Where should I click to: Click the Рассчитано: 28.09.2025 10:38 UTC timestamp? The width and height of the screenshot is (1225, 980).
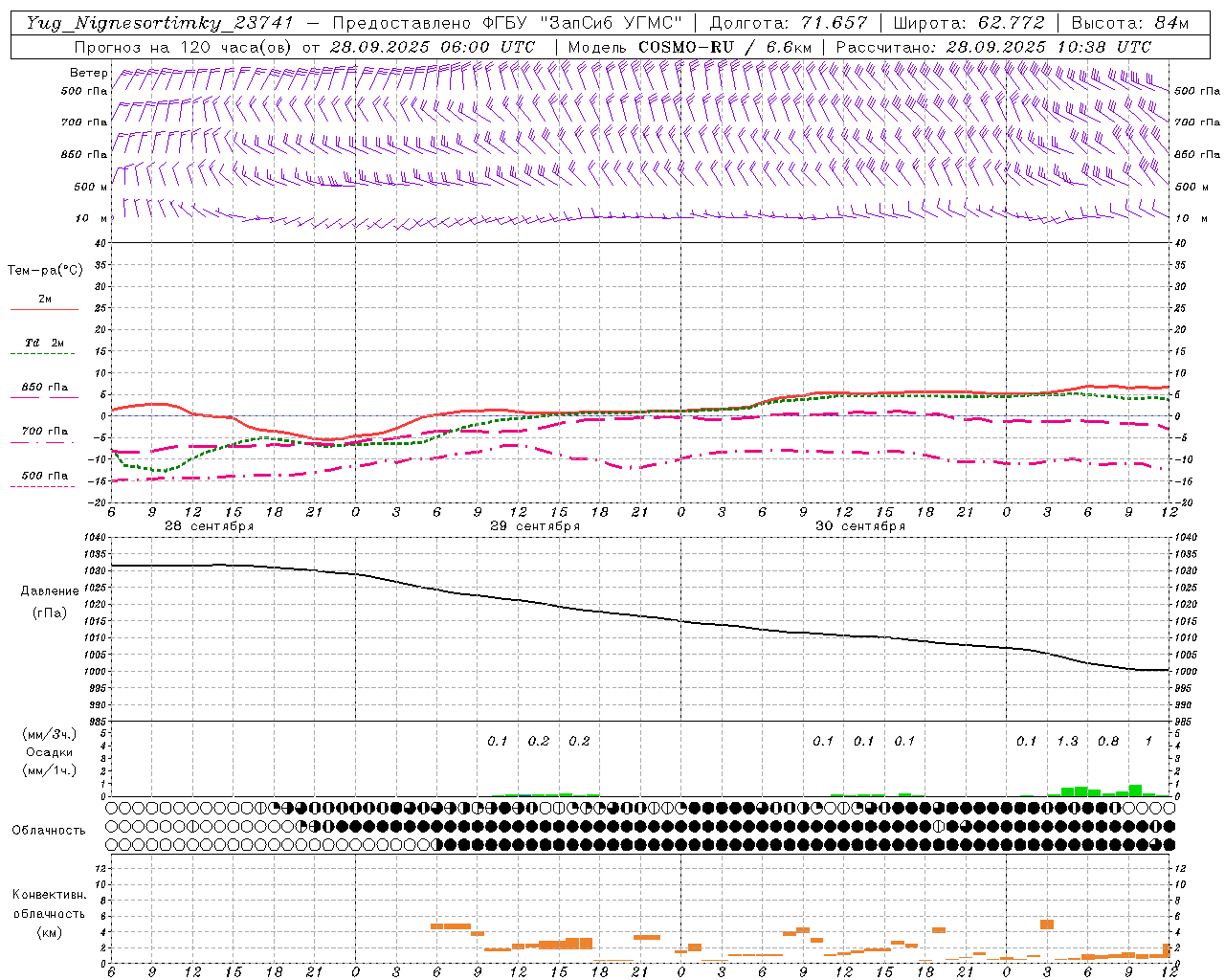coord(993,47)
